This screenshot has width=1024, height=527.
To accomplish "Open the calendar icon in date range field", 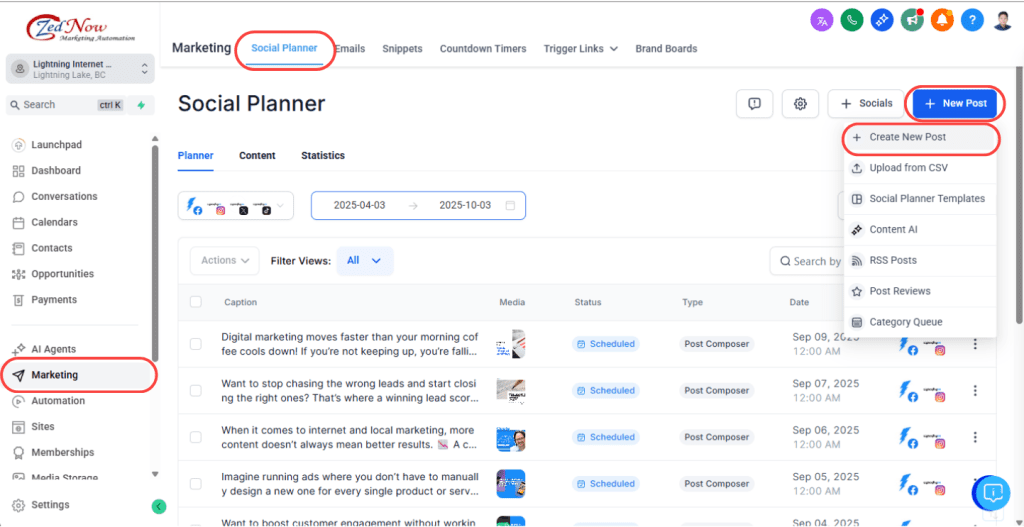I will [x=510, y=205].
